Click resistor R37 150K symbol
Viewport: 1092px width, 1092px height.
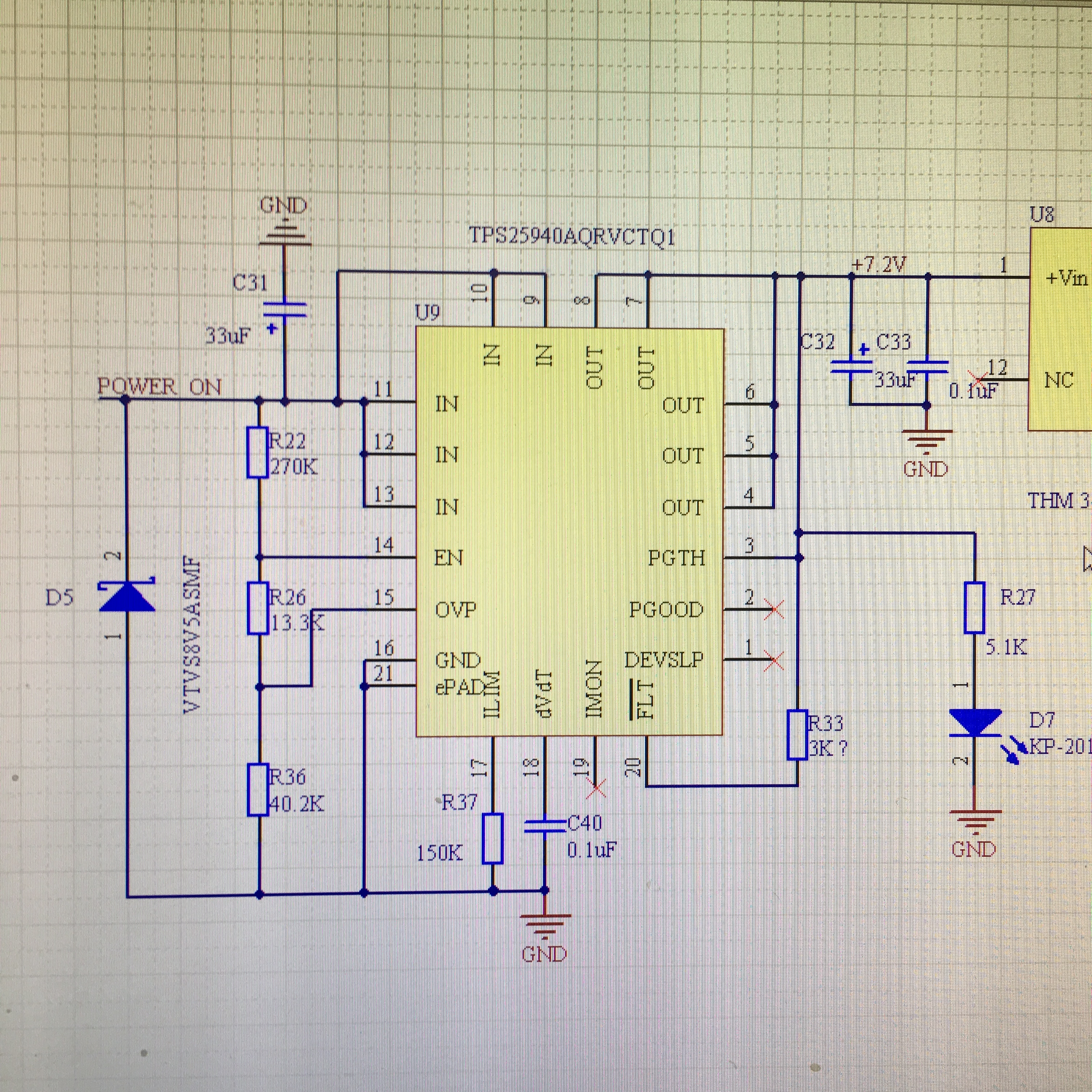(492, 839)
